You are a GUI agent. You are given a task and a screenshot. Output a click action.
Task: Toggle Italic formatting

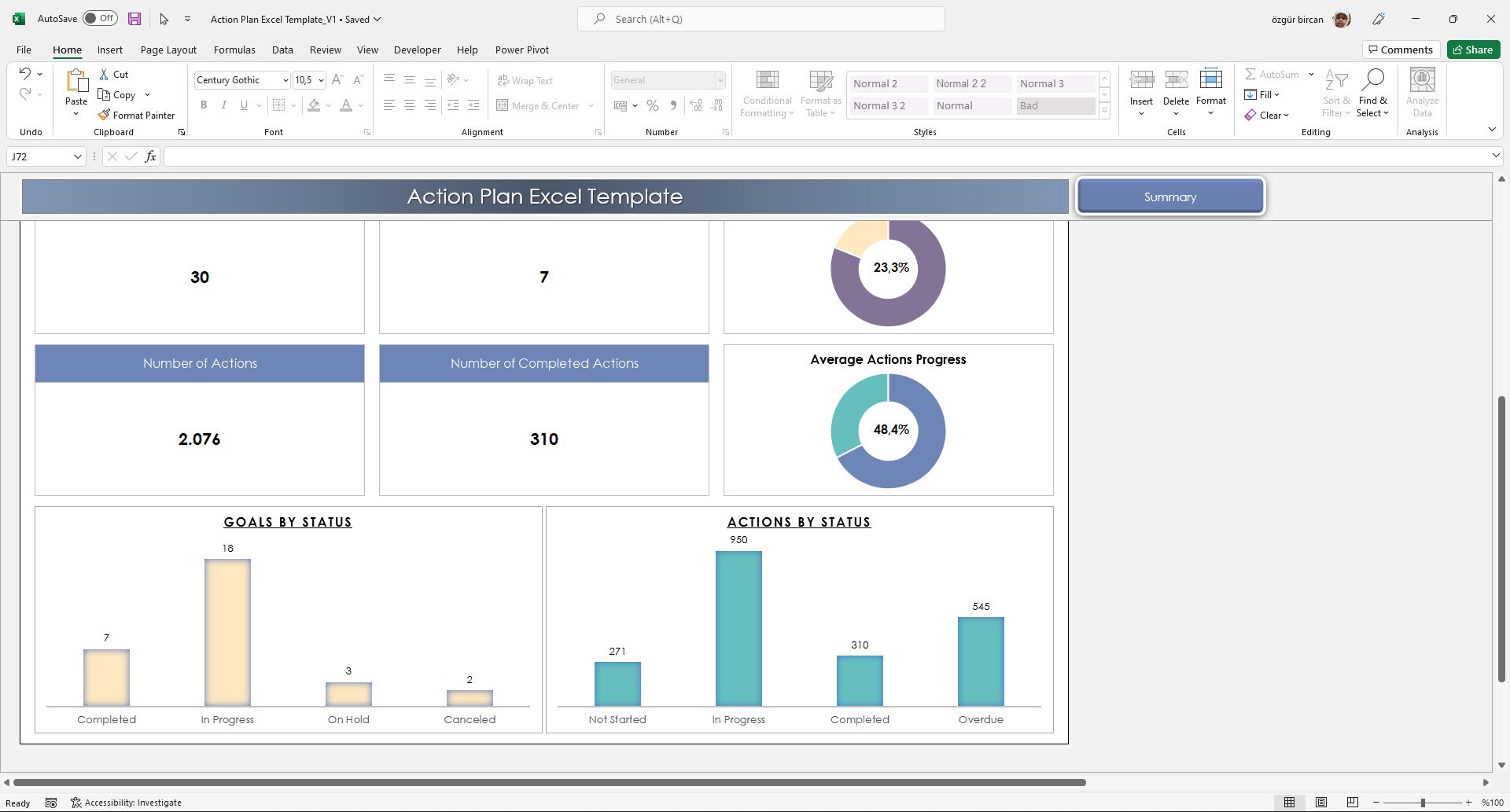click(x=224, y=105)
